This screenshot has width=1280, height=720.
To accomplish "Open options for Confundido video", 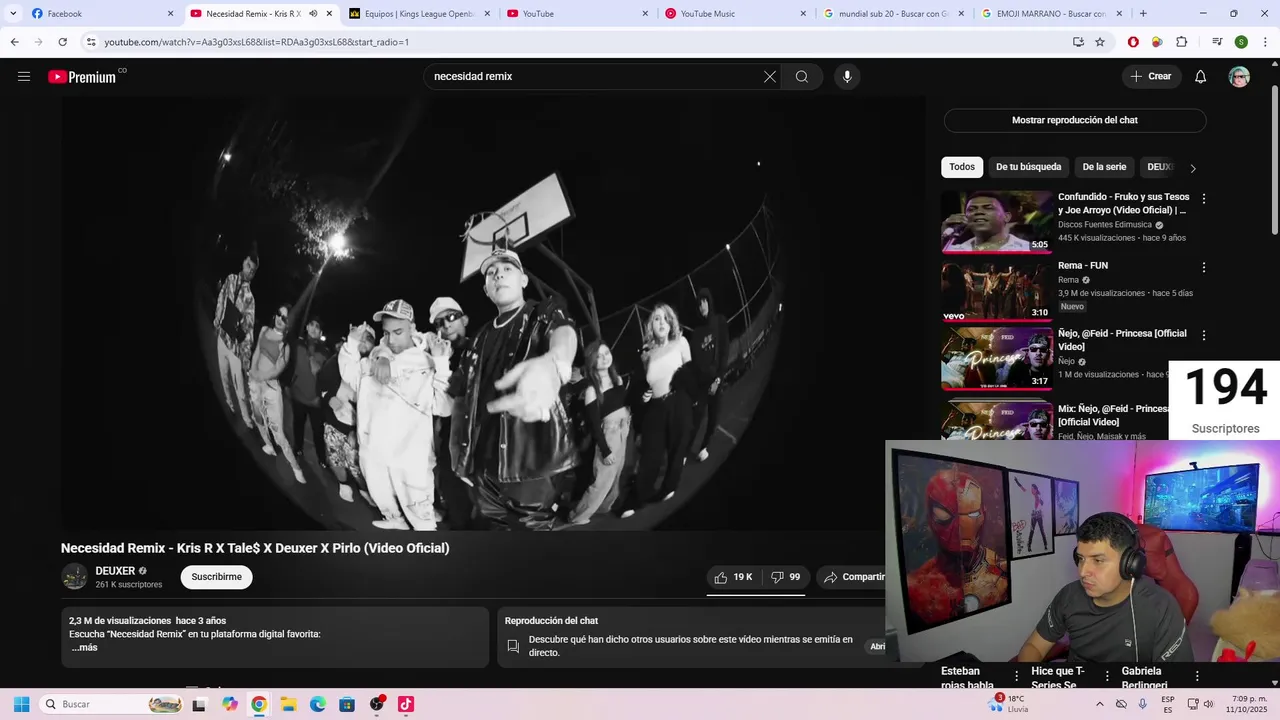I will pyautogui.click(x=1204, y=199).
